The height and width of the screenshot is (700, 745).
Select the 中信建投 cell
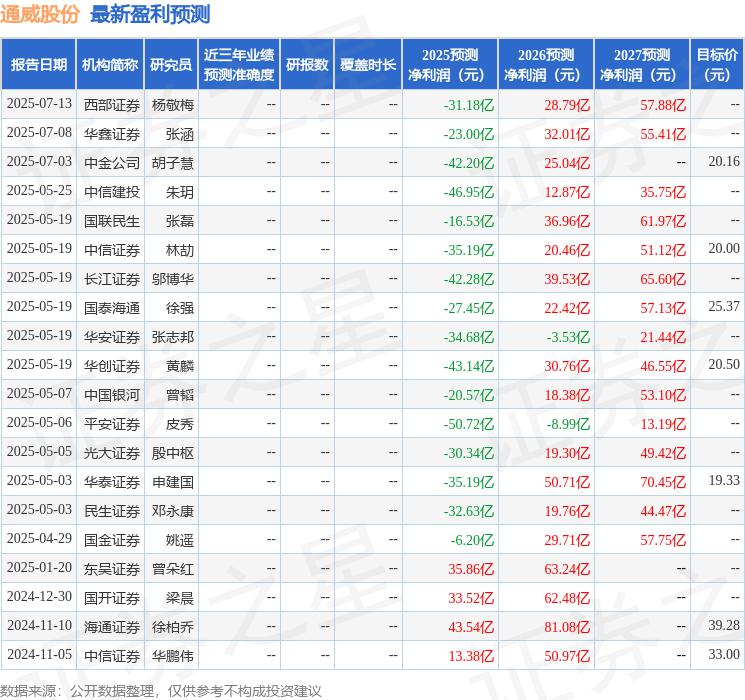coord(112,192)
